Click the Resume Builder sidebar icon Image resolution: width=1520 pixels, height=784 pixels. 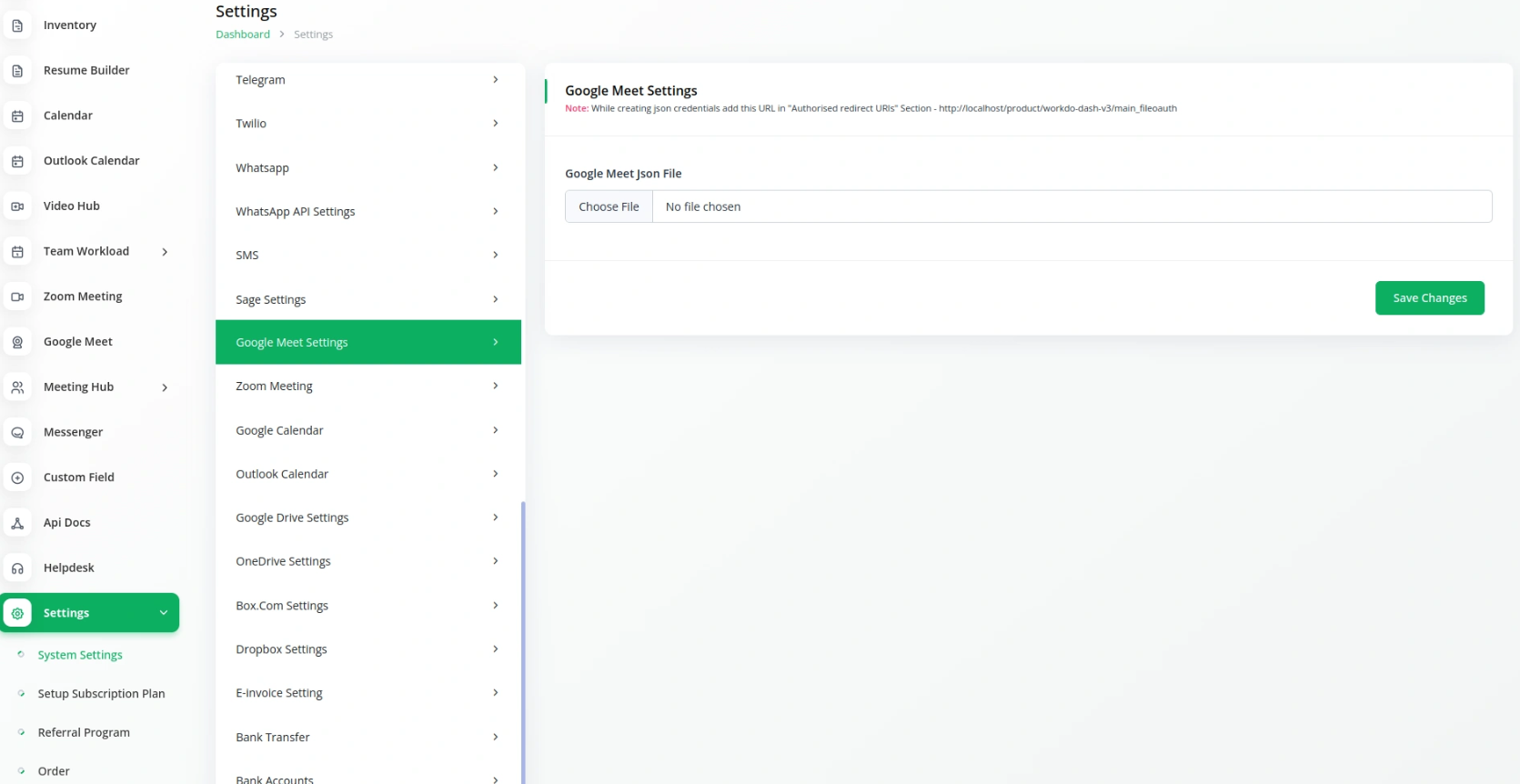[17, 71]
